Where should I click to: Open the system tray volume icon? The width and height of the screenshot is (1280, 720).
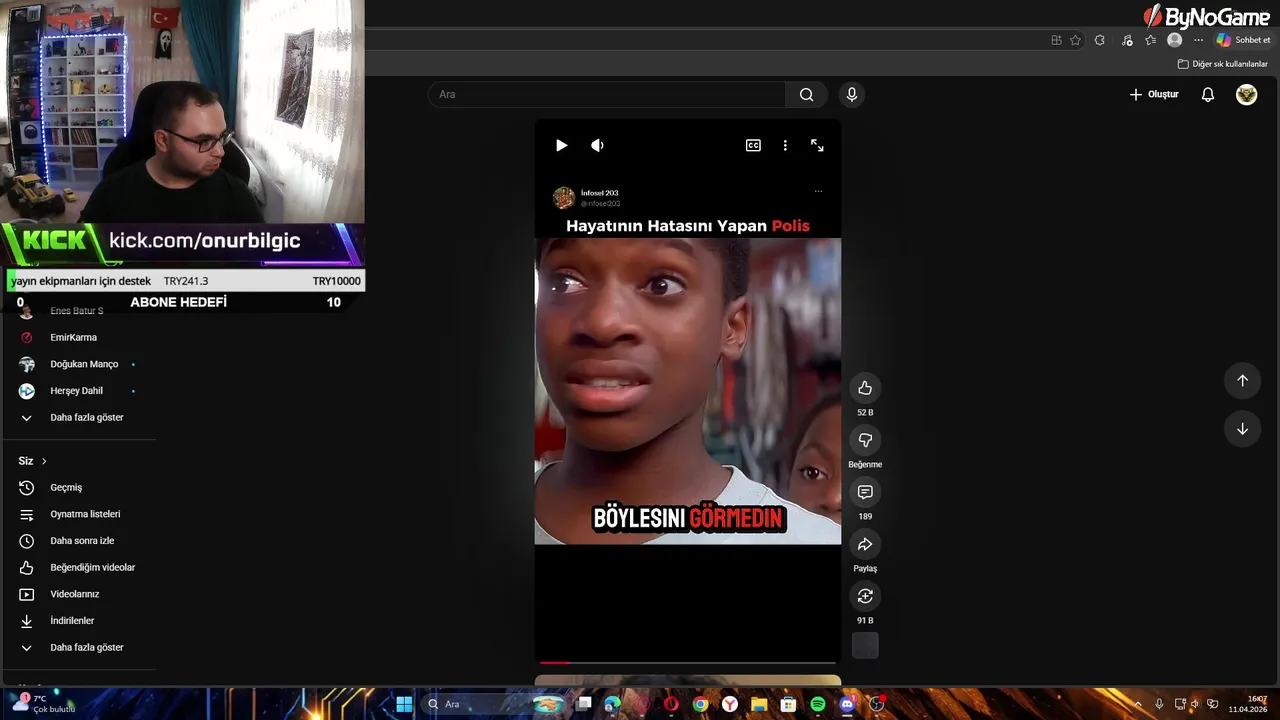pyautogui.click(x=1194, y=704)
